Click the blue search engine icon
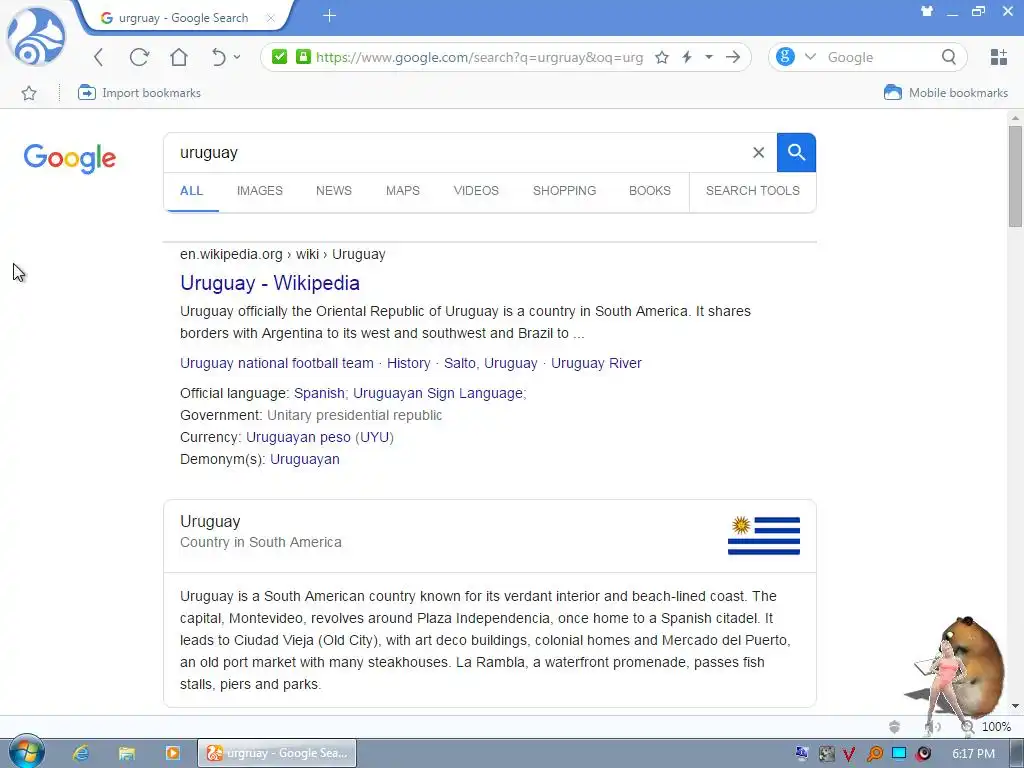The image size is (1024, 768). [x=786, y=57]
